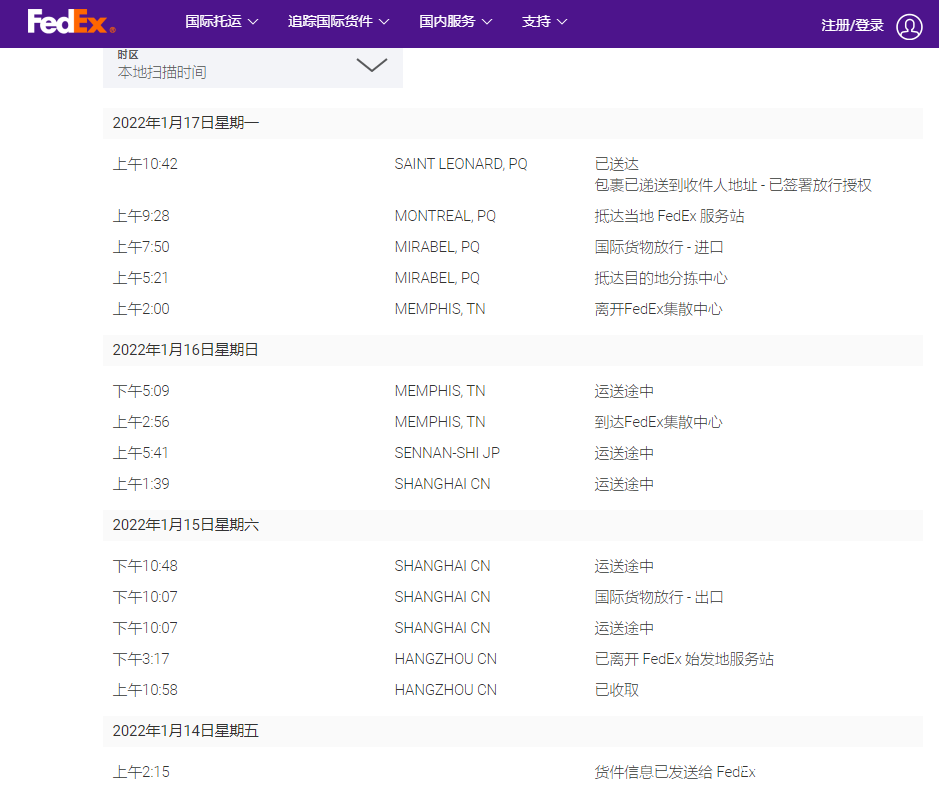Click 包裹已递送到收件人地址 - 已签署放行授权 text
This screenshot has width=939, height=791.
tap(732, 185)
